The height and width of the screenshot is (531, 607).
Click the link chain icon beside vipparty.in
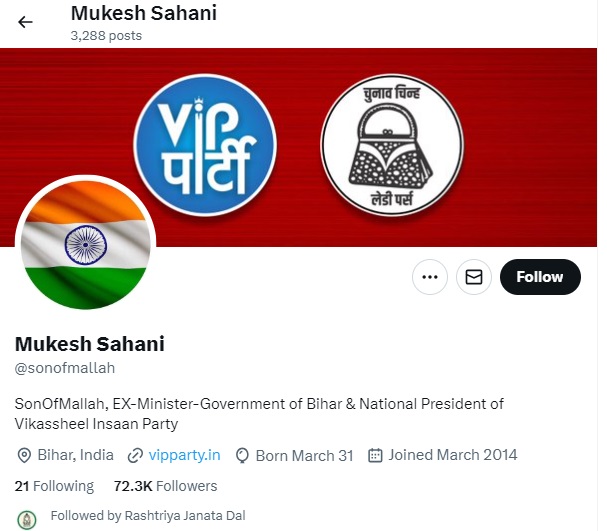tap(135, 455)
